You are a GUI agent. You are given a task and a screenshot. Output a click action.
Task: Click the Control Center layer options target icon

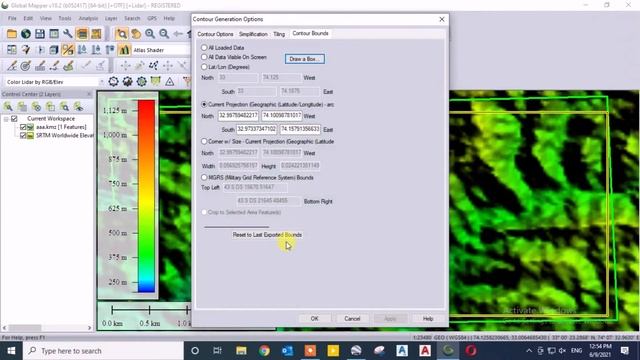coord(36,107)
